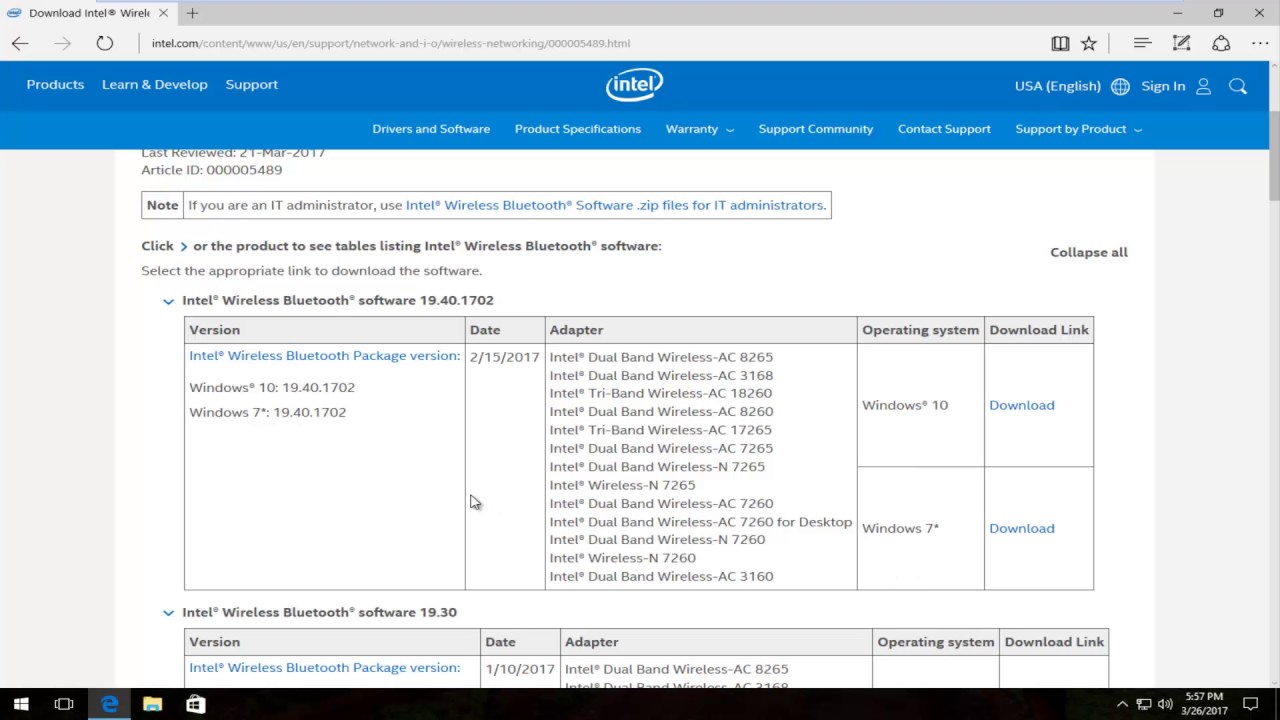Screen dimensions: 1280x720
Task: Open Bluetooth Package version link for 19.40.1702
Action: (x=324, y=356)
